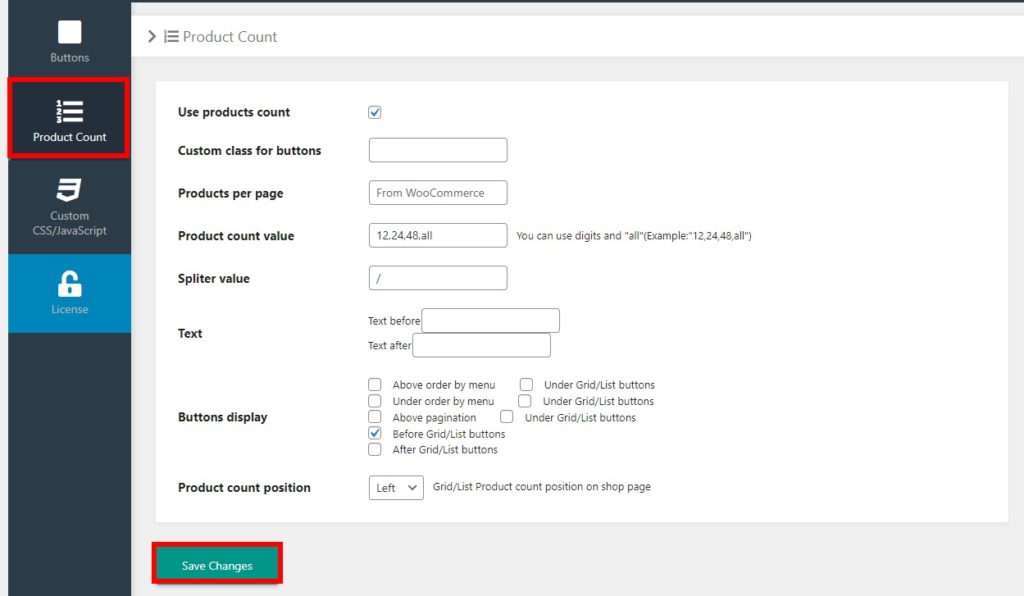1024x596 pixels.
Task: Enable Under order by menu checkbox
Action: [x=375, y=401]
